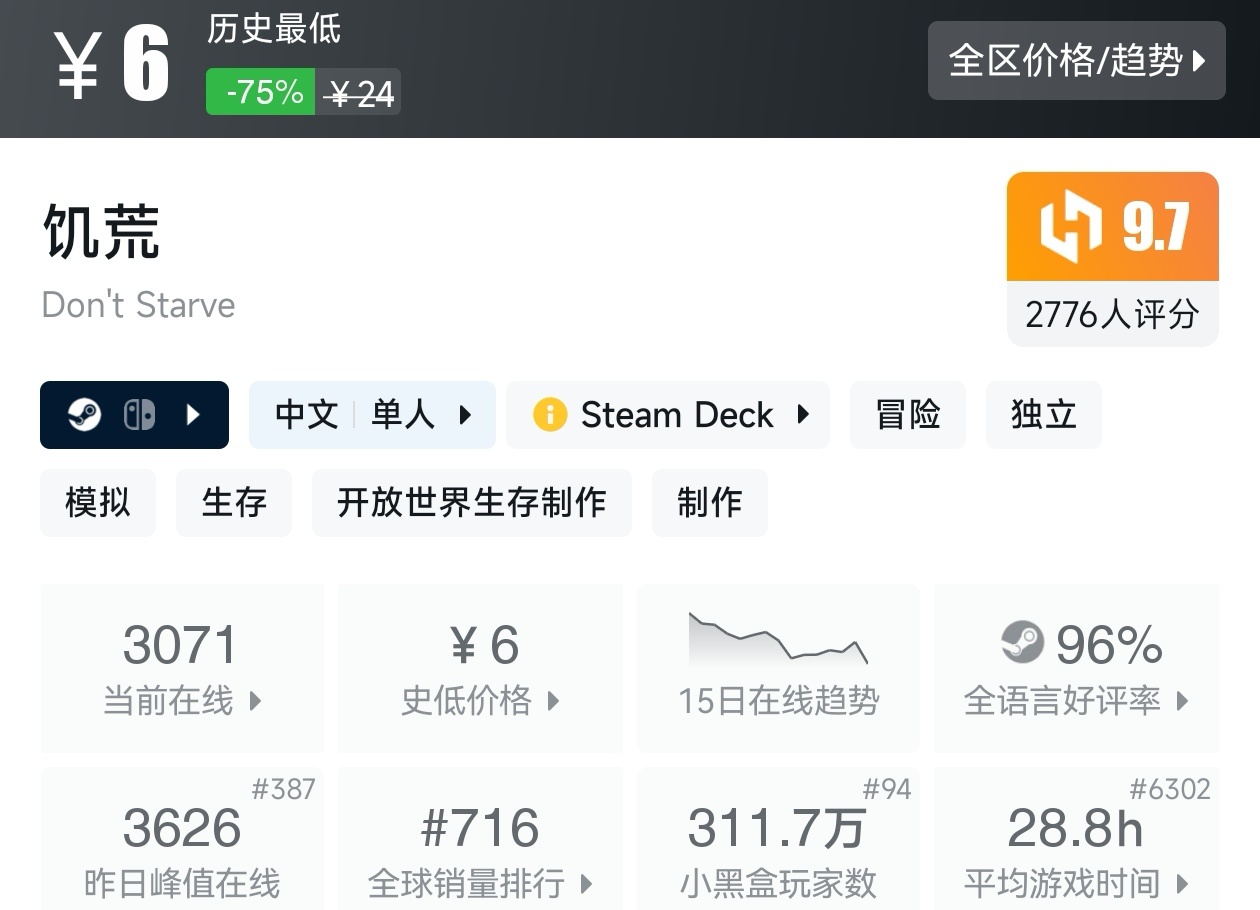Open 史低价格 lowest price history
The image size is (1260, 910).
[480, 668]
